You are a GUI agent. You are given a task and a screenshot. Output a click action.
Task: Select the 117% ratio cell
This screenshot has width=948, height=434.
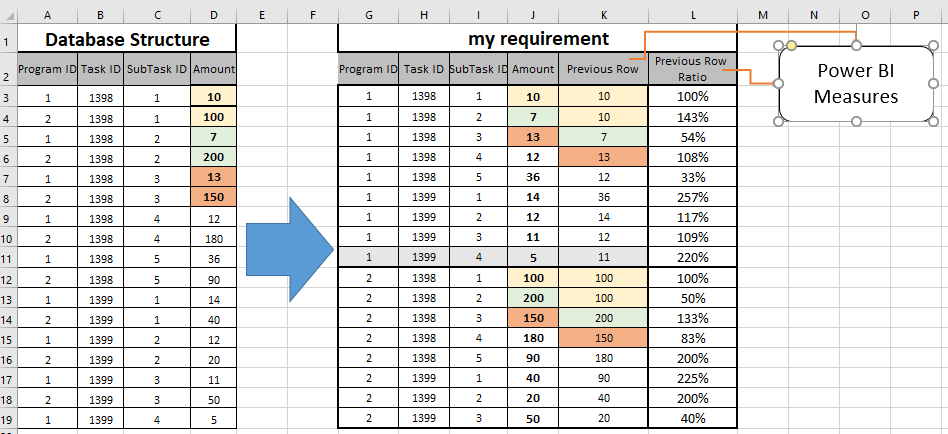pyautogui.click(x=693, y=217)
